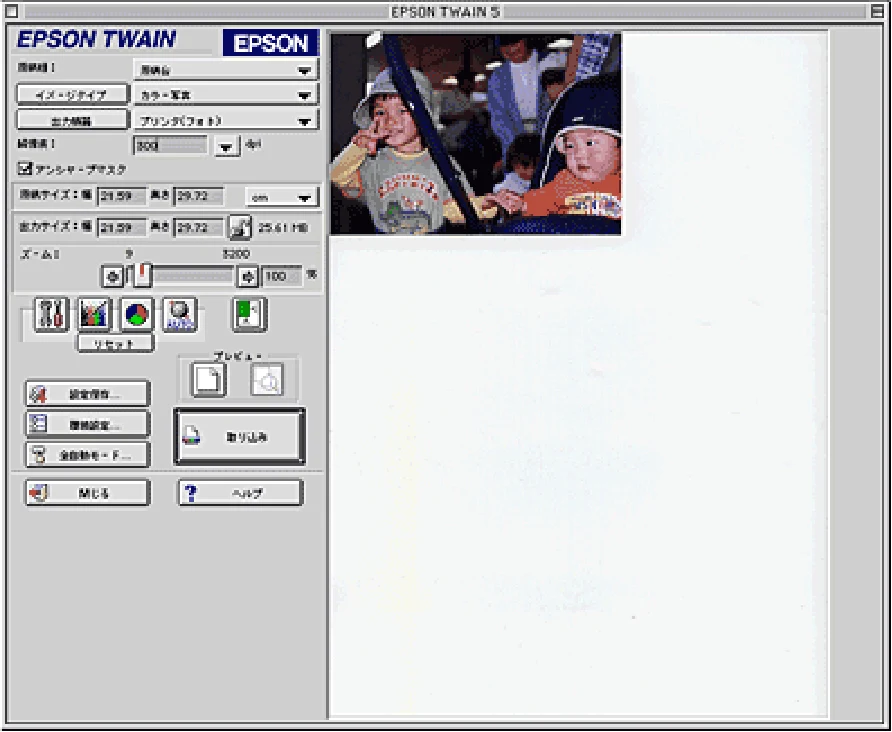Click the output size height field
This screenshot has width=892, height=732.
[x=199, y=228]
